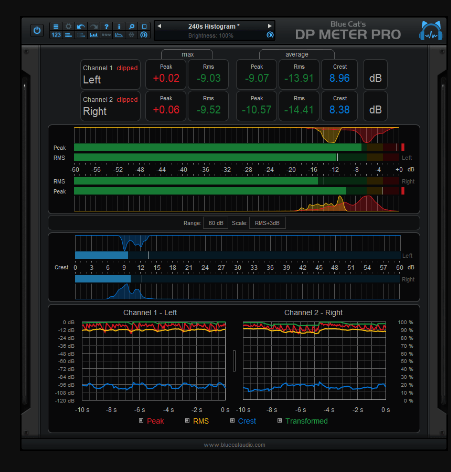The image size is (451, 472).
Task: Click the Right channel red clip LED
Action: [x=403, y=191]
